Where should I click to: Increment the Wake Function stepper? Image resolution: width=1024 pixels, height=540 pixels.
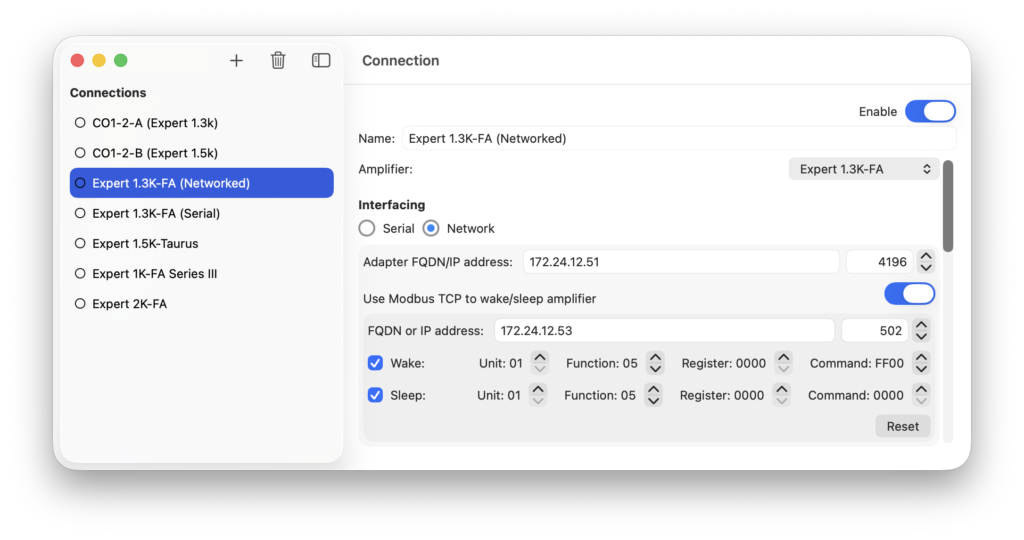[x=655, y=357]
